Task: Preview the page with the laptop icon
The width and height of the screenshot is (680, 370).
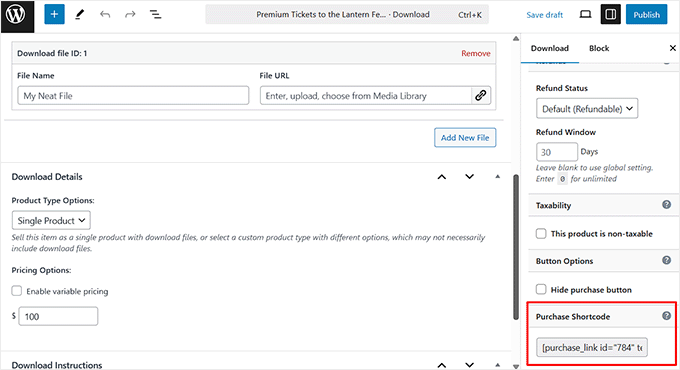Action: [585, 15]
